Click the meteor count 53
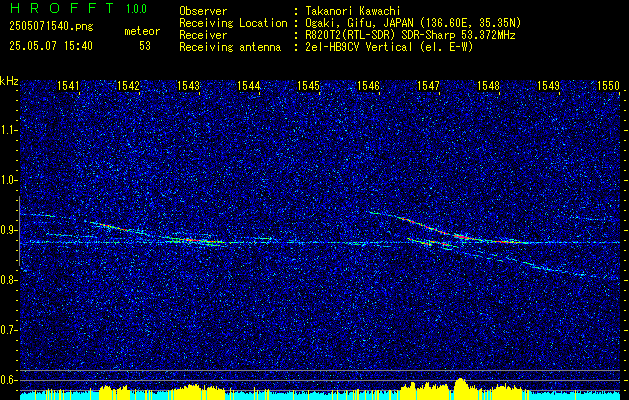Image resolution: width=629 pixels, height=400 pixels. point(145,46)
